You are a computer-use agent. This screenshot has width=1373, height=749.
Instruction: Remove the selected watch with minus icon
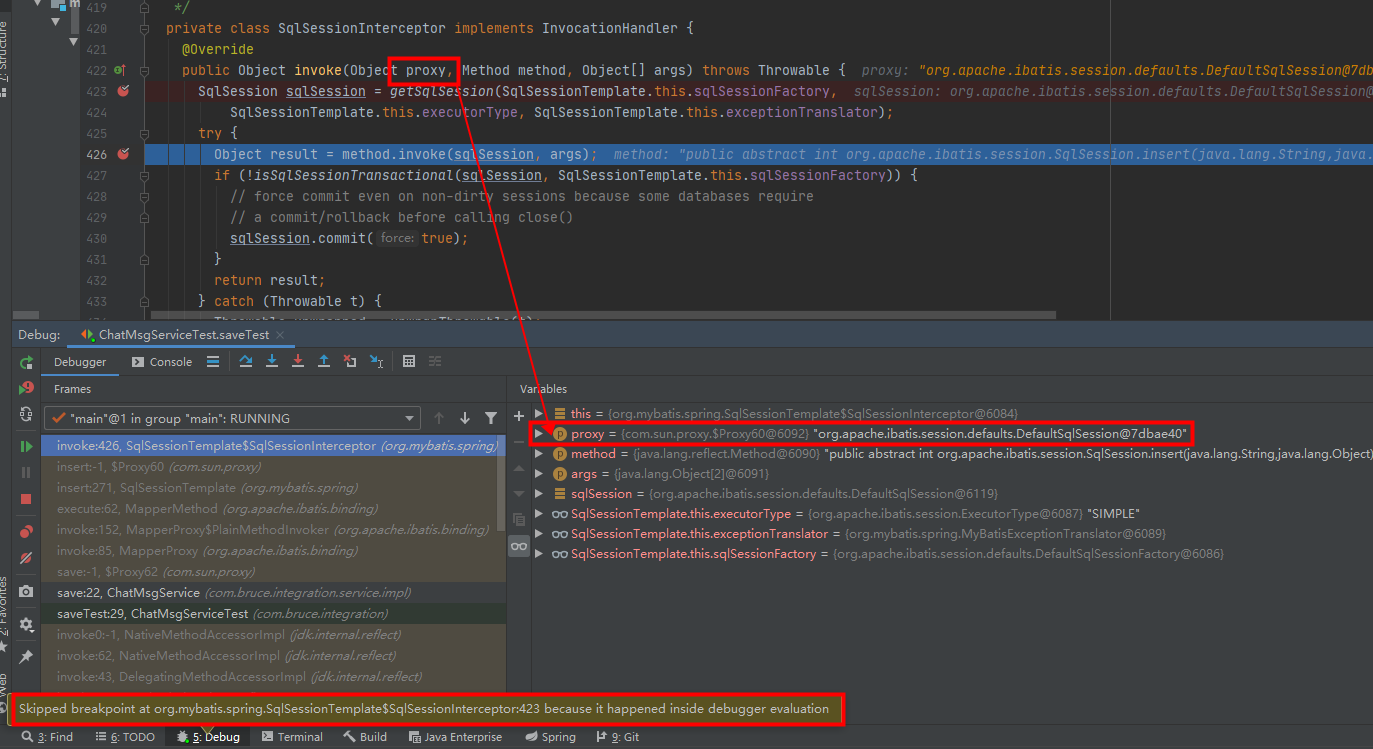click(518, 441)
